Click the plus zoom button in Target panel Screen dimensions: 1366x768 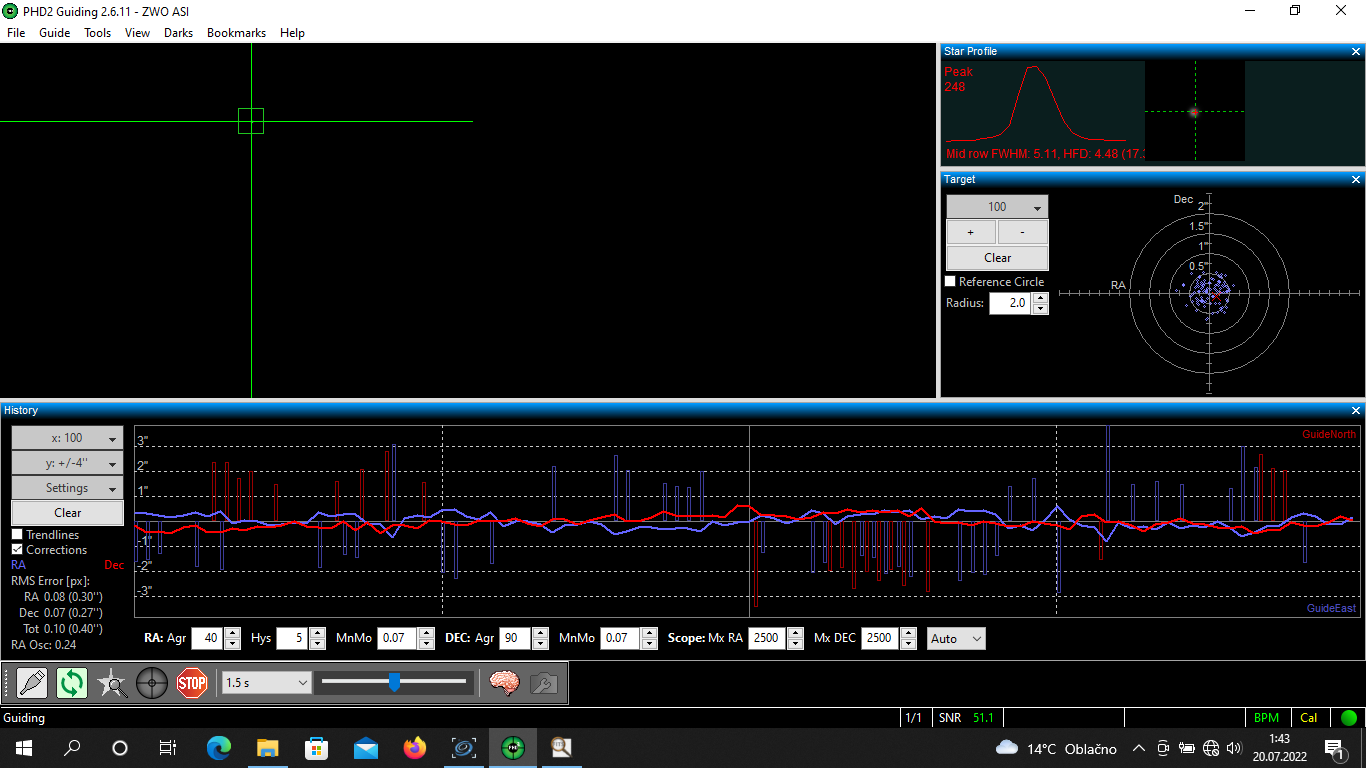pos(971,232)
